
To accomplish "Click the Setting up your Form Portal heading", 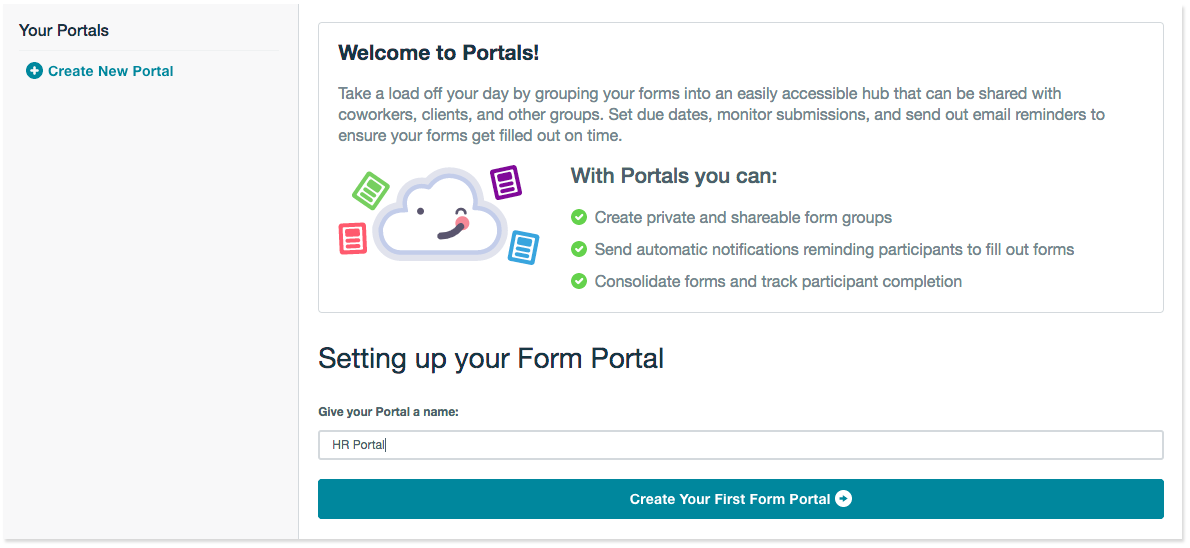I will coord(491,358).
